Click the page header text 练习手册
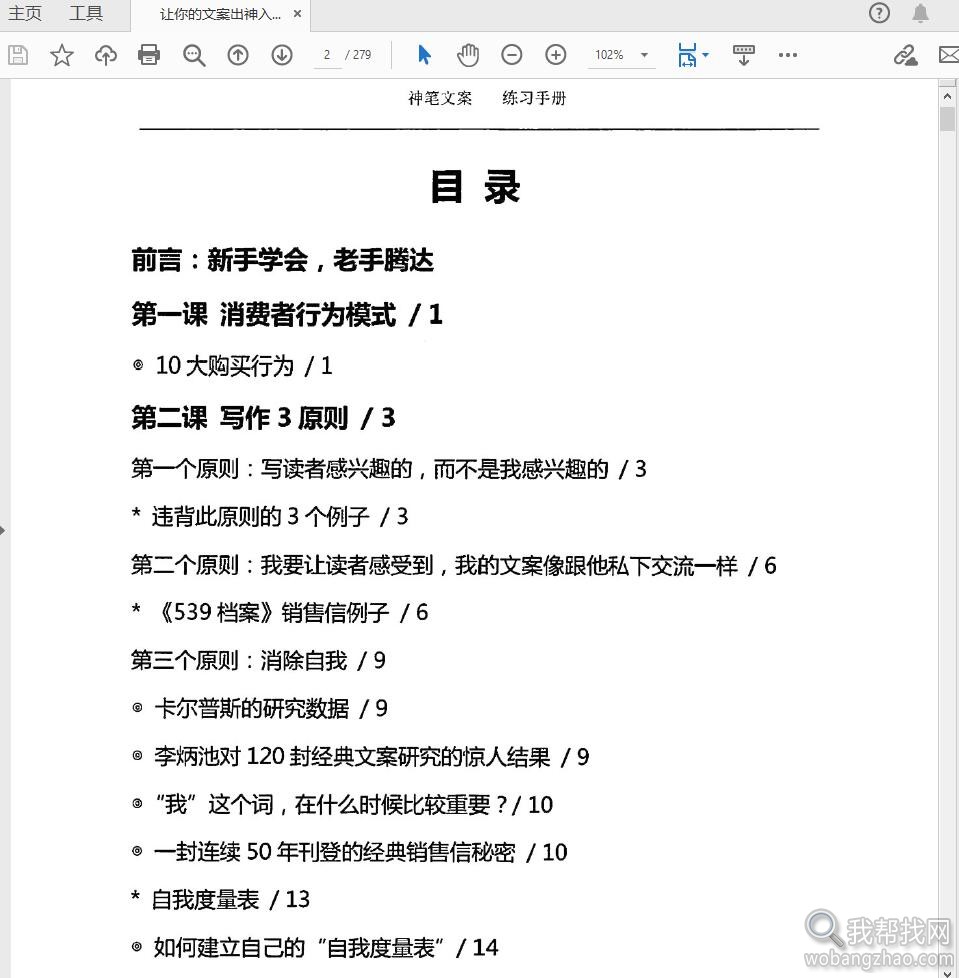This screenshot has width=959, height=978. click(534, 98)
